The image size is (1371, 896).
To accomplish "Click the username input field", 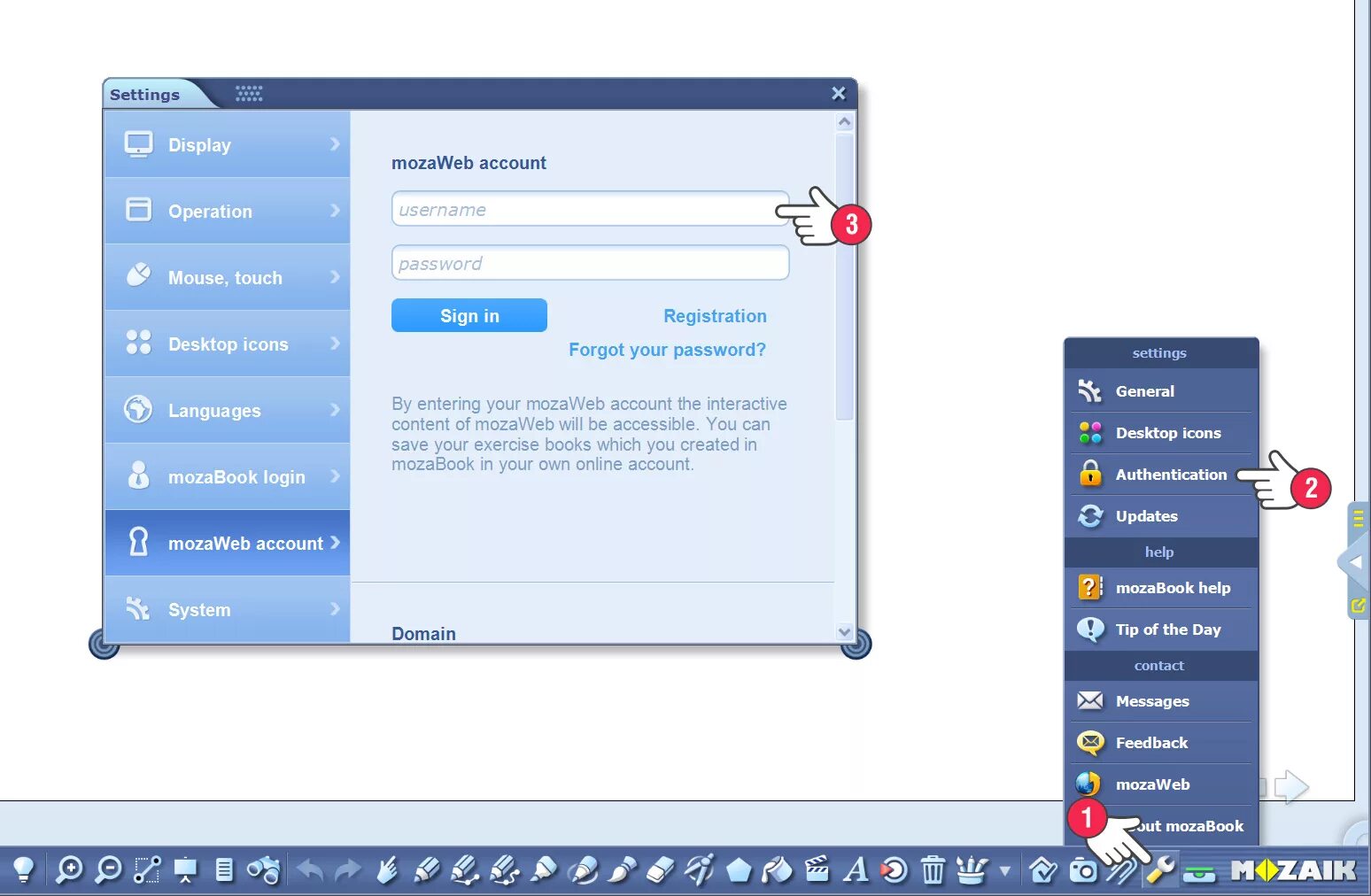I will 590,209.
